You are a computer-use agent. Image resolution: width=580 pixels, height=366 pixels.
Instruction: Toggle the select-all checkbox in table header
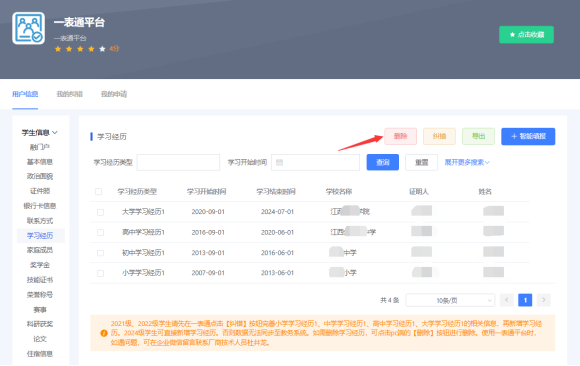click(98, 192)
